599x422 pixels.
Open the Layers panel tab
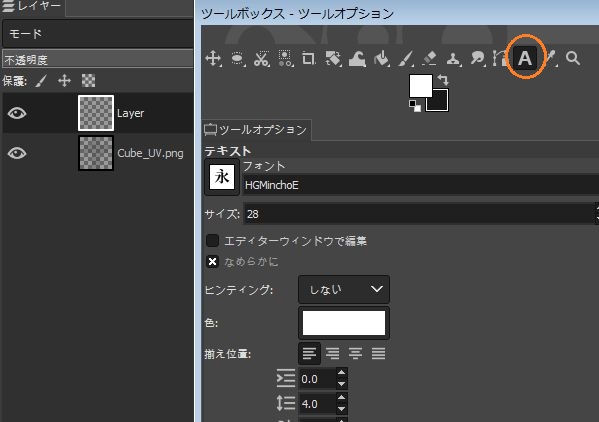[x=32, y=6]
